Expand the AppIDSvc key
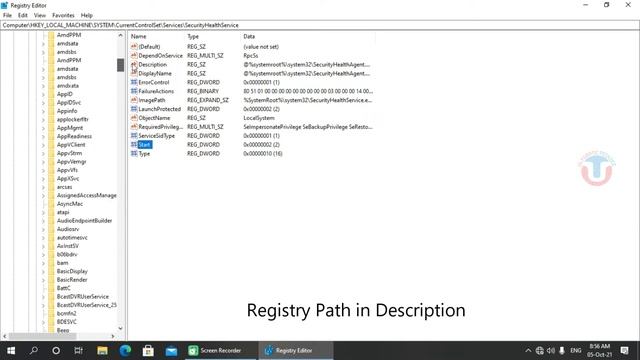 [43, 102]
